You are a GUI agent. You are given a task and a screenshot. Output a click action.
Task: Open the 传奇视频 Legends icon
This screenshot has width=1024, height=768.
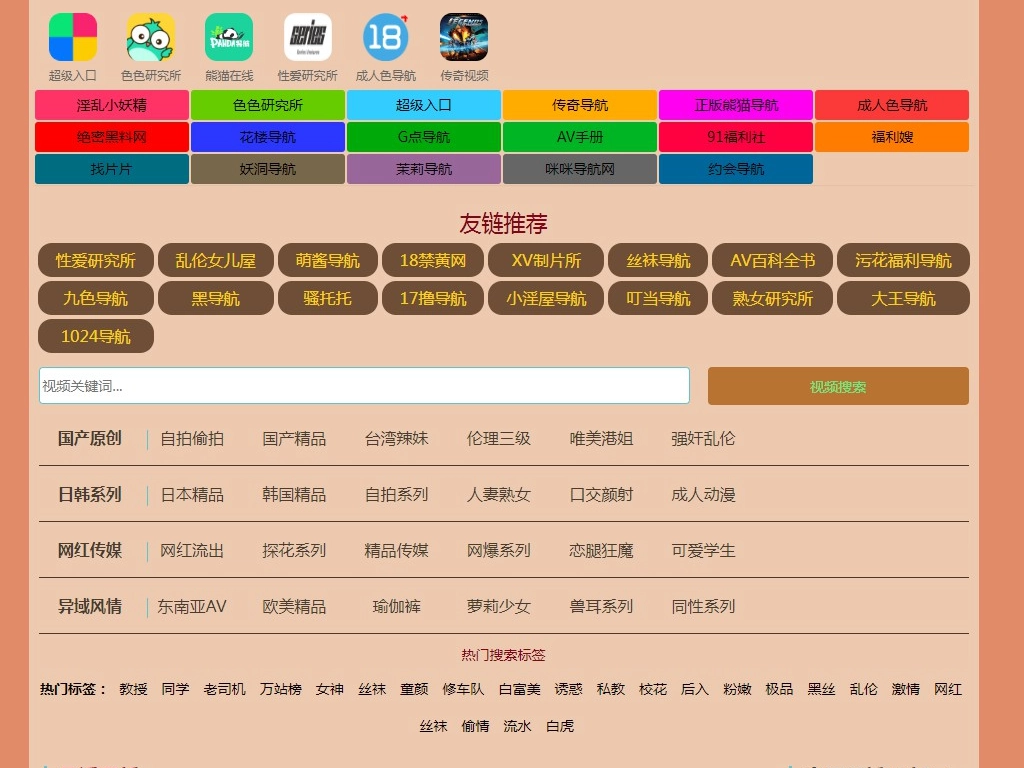point(464,38)
